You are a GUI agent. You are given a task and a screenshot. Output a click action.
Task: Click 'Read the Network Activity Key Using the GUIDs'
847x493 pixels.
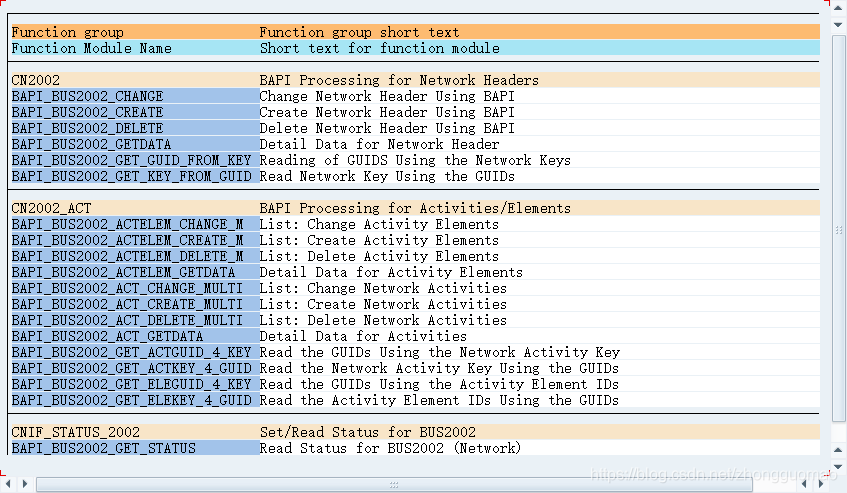(439, 369)
